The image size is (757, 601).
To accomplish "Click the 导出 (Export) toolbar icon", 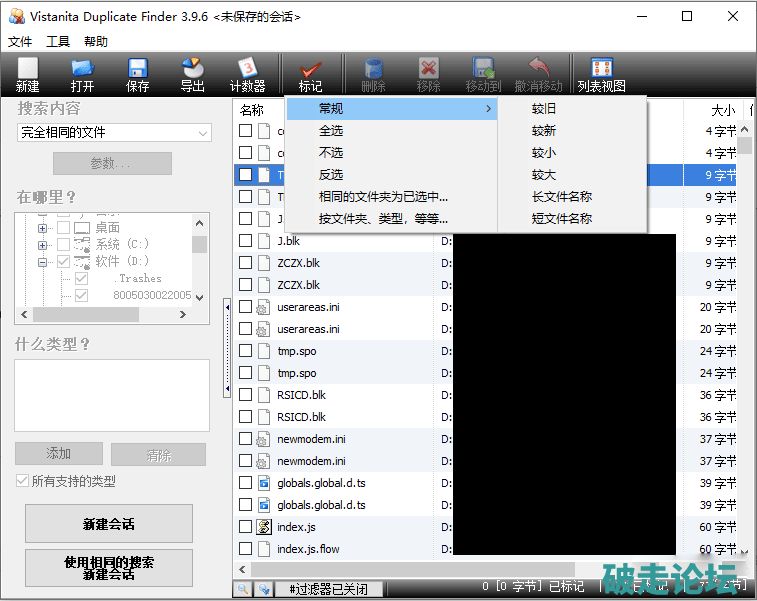I will (192, 74).
